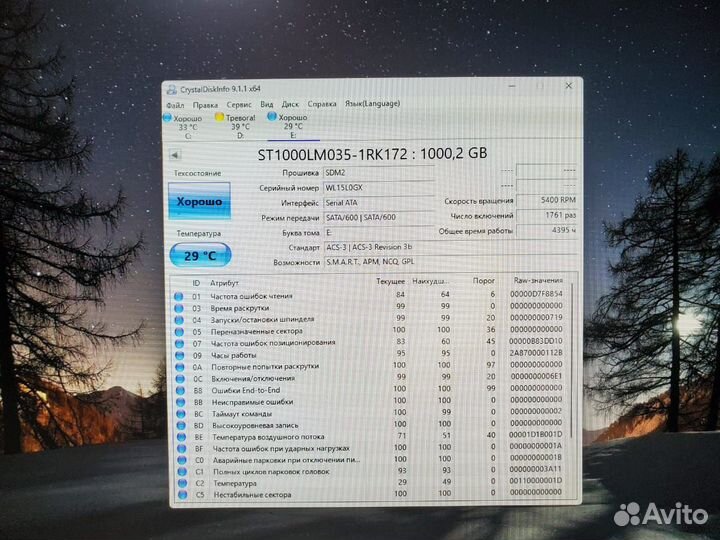This screenshot has height=540, width=720.
Task: Click the rotation speed value 5400 RPM
Action: (x=546, y=200)
